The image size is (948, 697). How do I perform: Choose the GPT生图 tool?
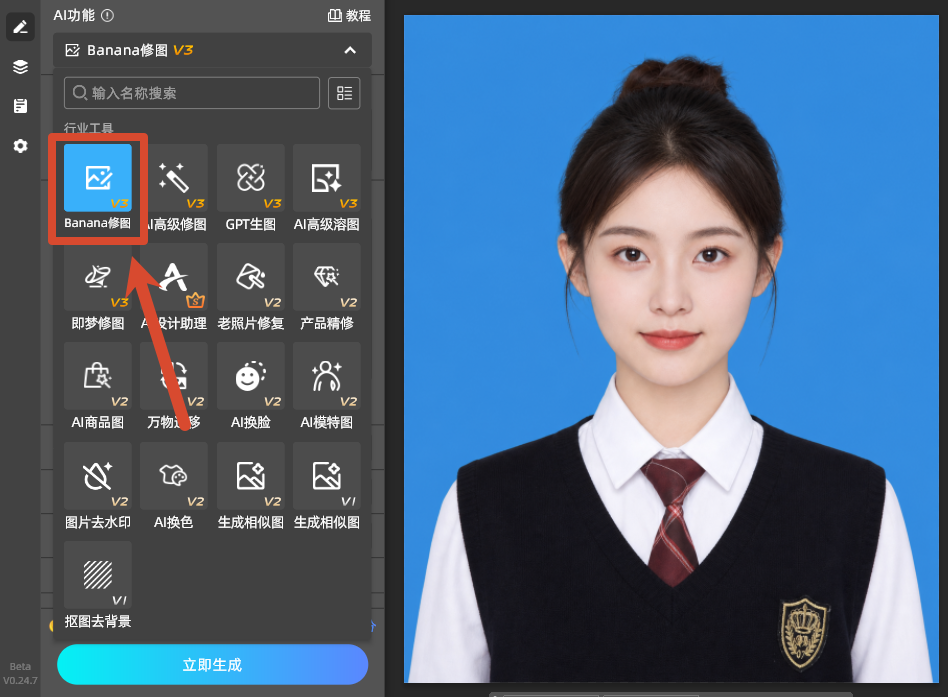click(250, 188)
